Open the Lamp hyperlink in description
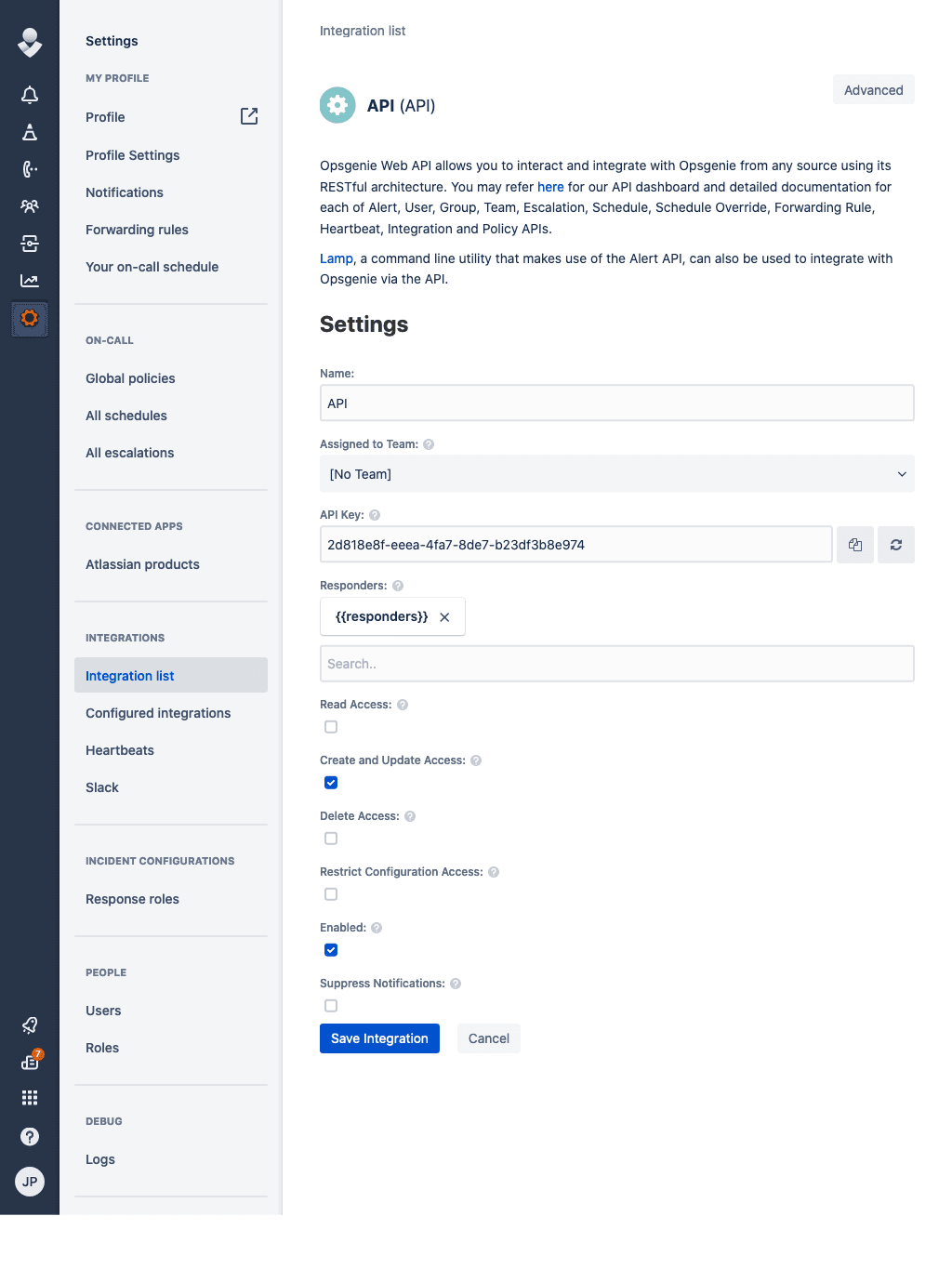 (336, 258)
